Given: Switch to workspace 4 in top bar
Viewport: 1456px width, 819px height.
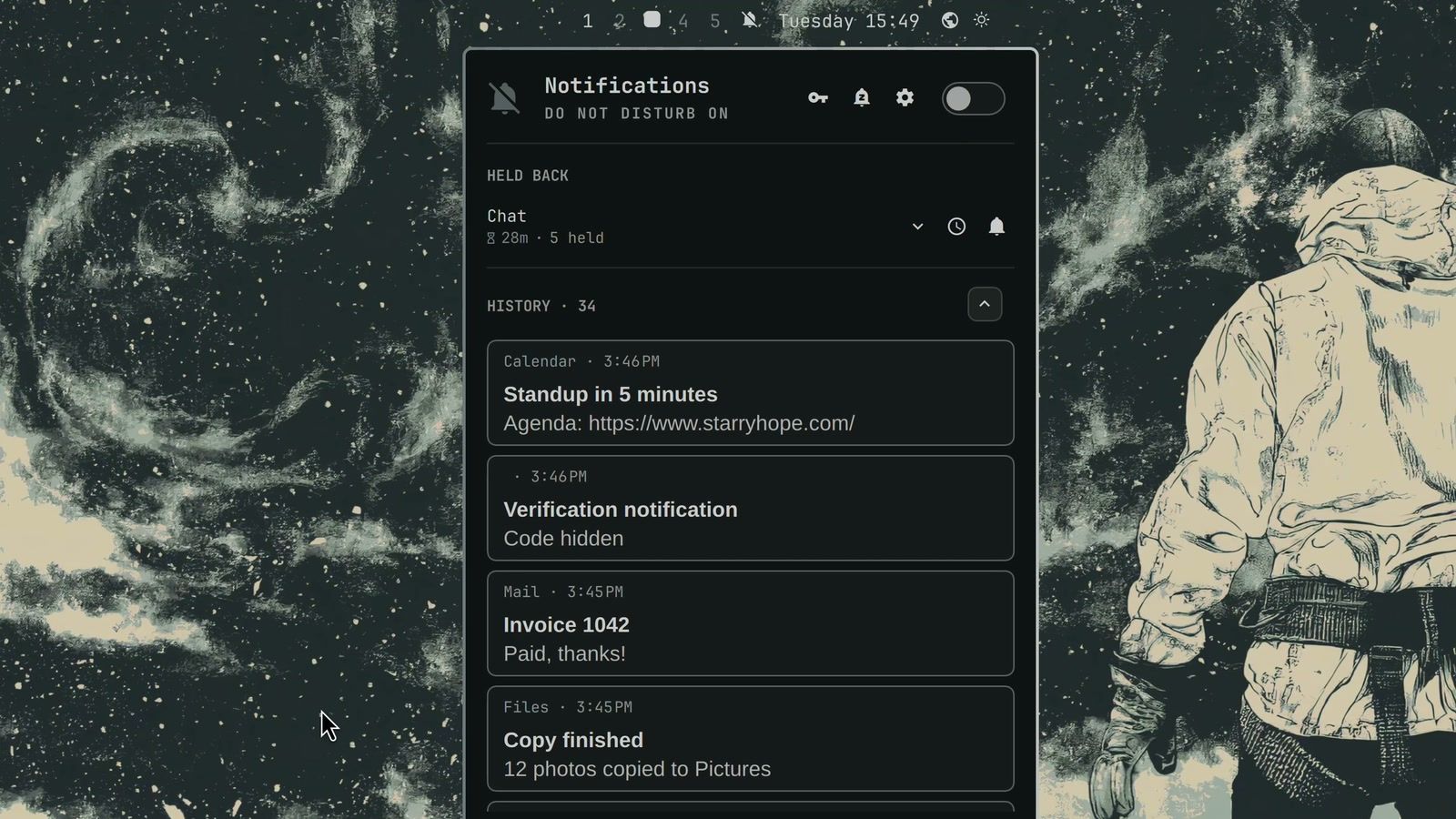Looking at the screenshot, I should (x=683, y=21).
